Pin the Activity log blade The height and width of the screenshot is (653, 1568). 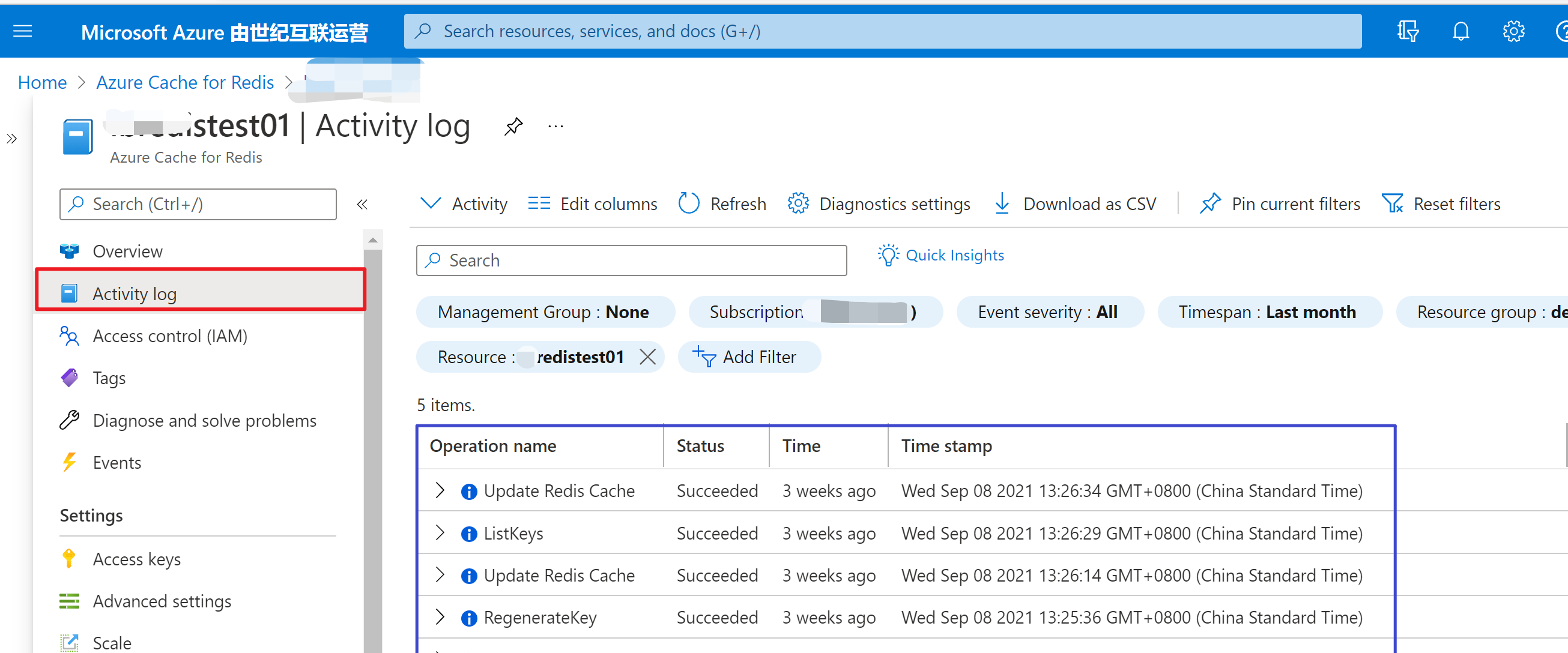(x=513, y=126)
